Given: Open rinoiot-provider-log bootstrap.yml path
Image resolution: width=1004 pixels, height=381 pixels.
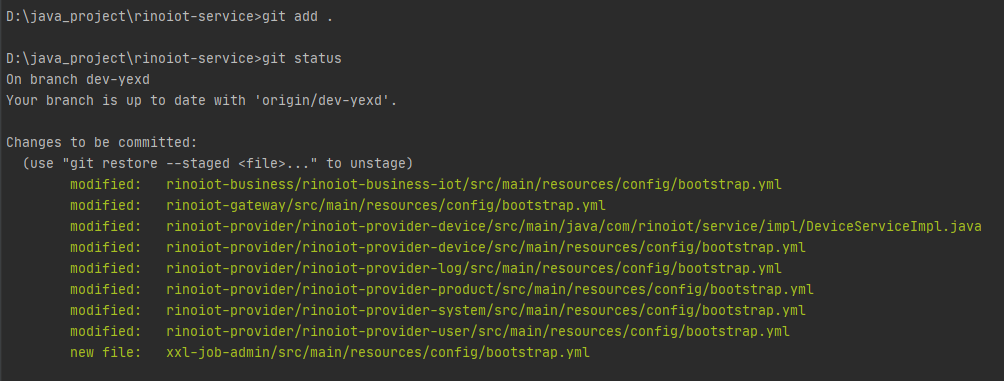Looking at the screenshot, I should 474,268.
